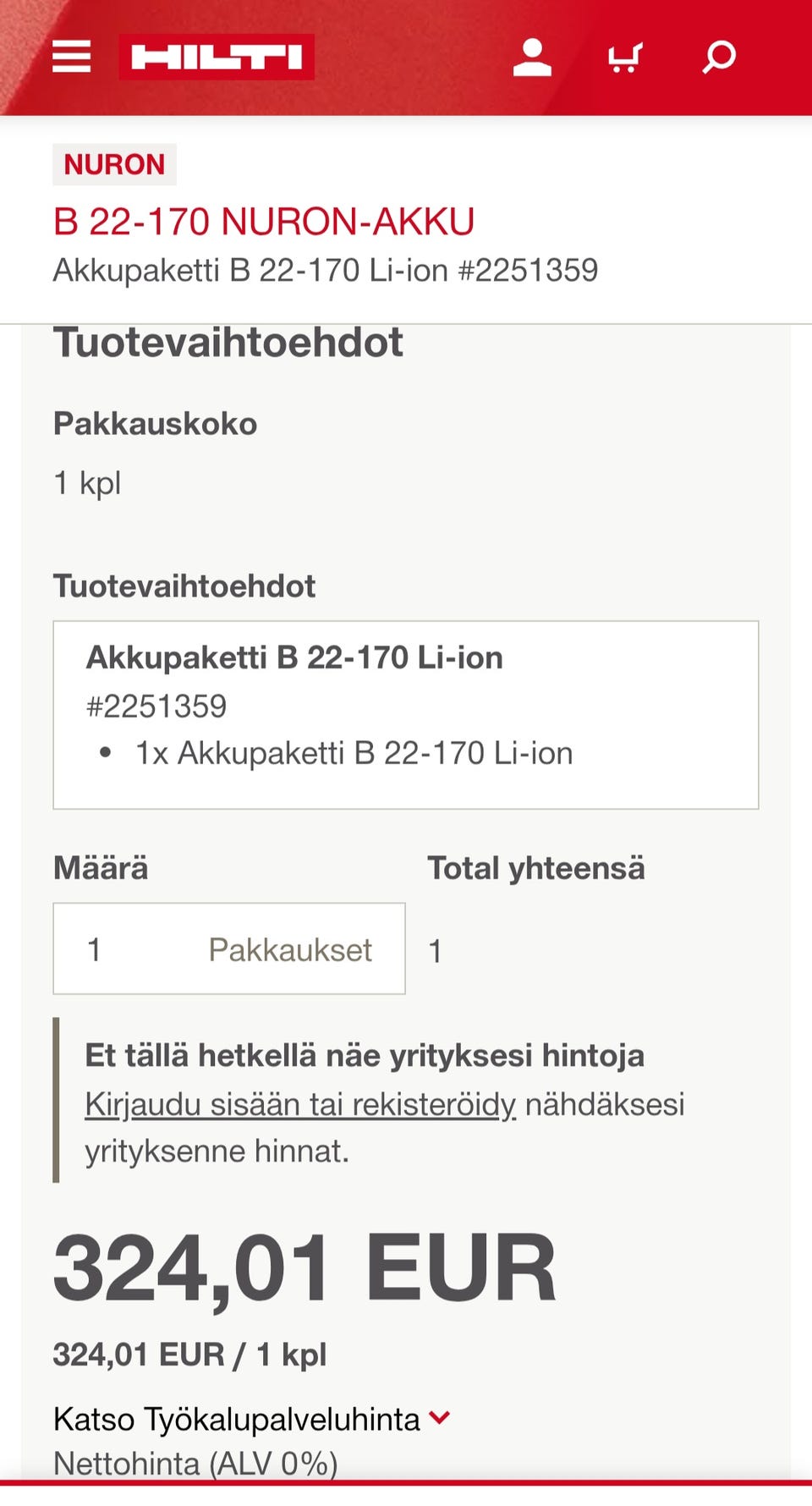The image size is (812, 1506).
Task: Select the Akkupaketti B 22-170 Li-ion variant box
Action: [x=405, y=714]
